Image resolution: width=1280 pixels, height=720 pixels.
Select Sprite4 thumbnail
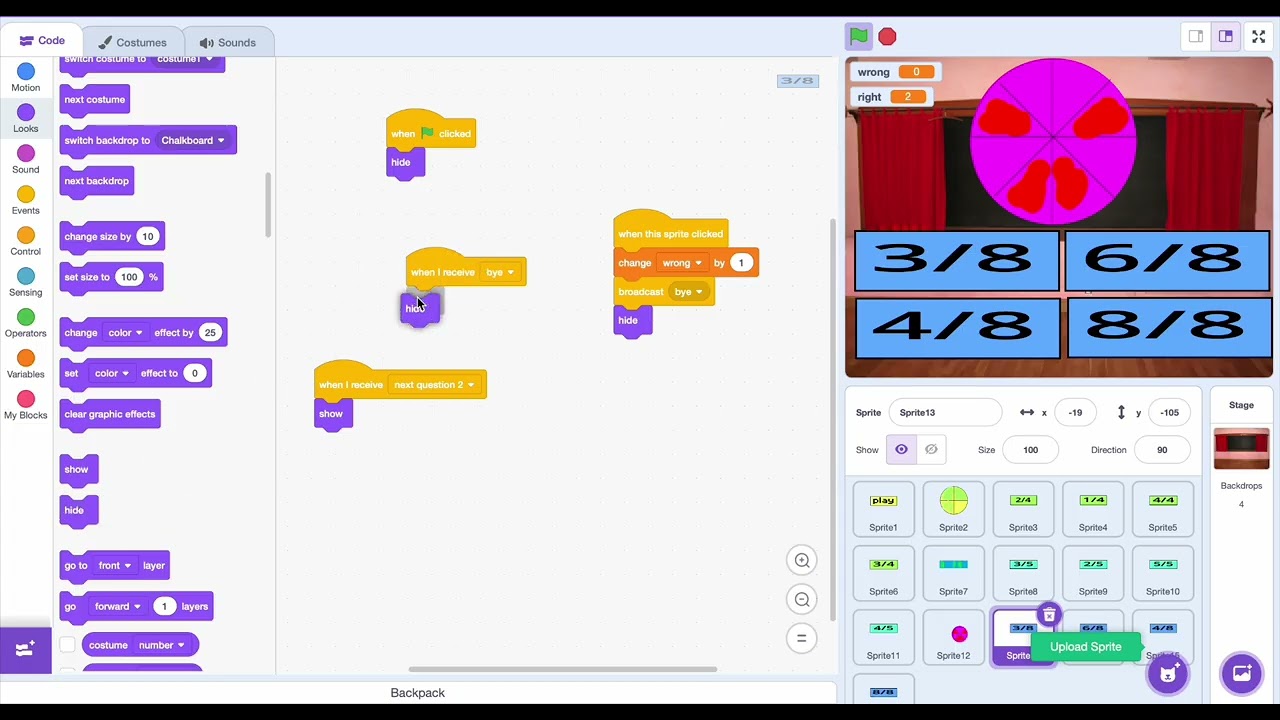(x=1093, y=508)
